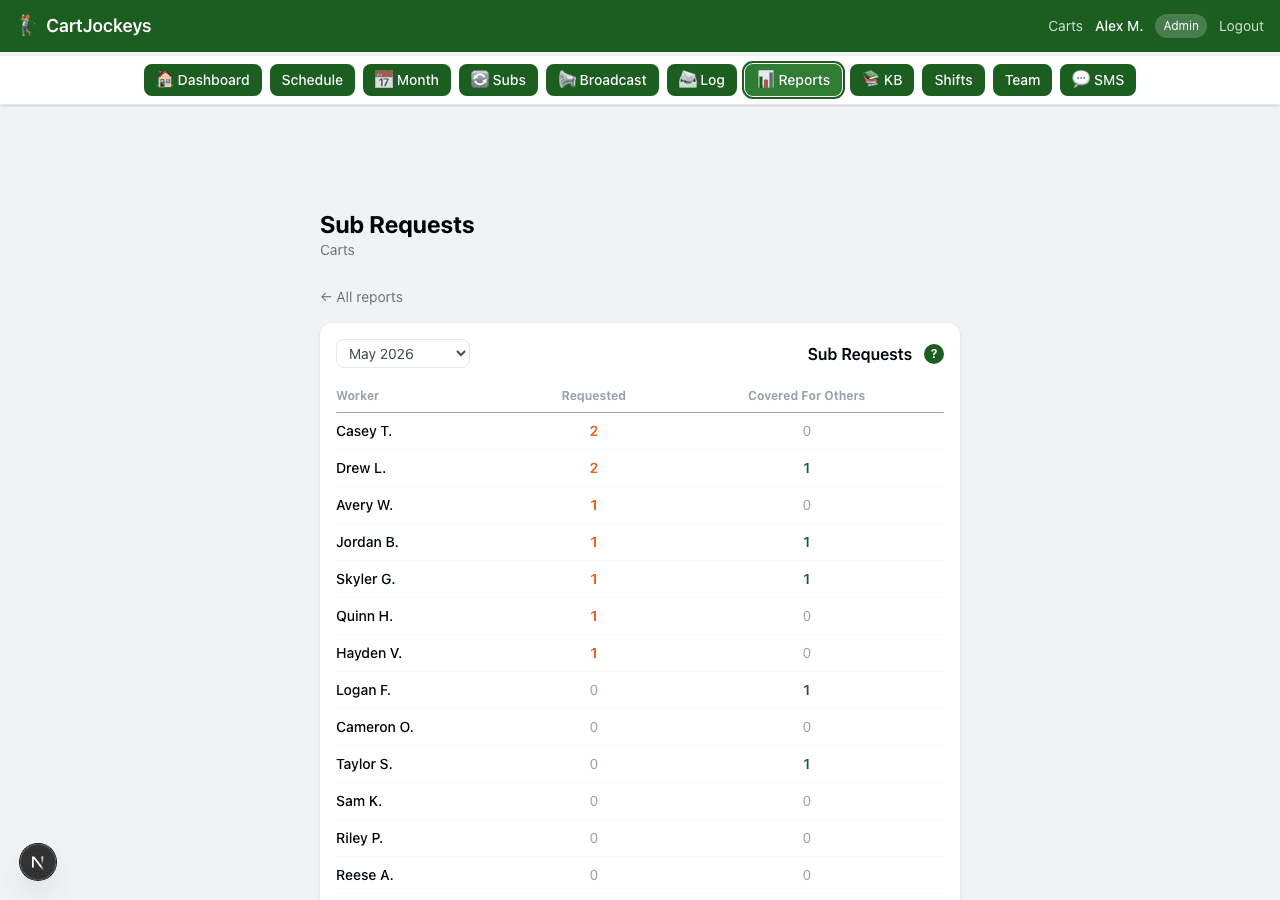Screen dimensions: 1280x900
Task: Select the Taylor S. row name
Action: coord(364,764)
